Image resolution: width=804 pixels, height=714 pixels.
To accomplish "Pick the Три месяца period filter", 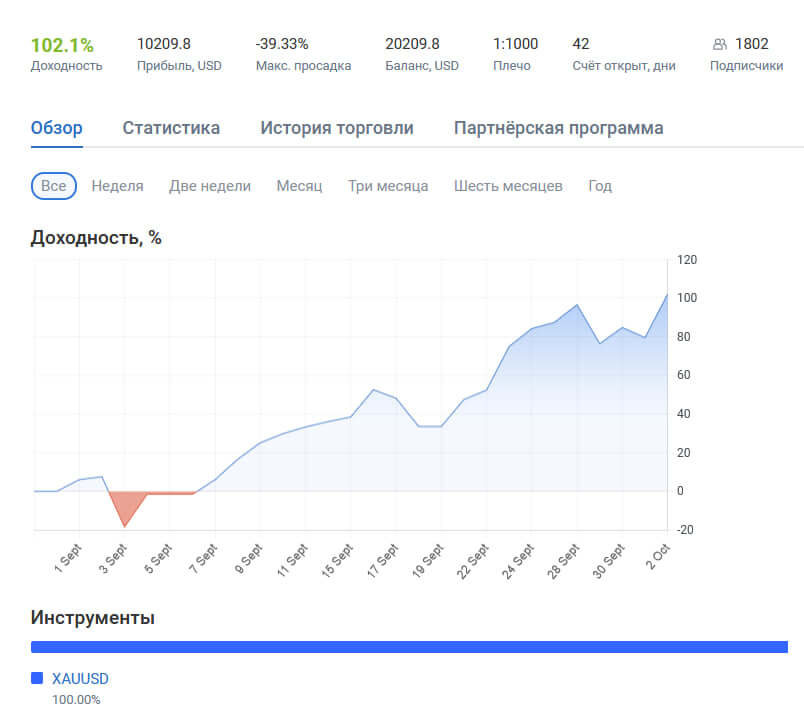I will (388, 186).
